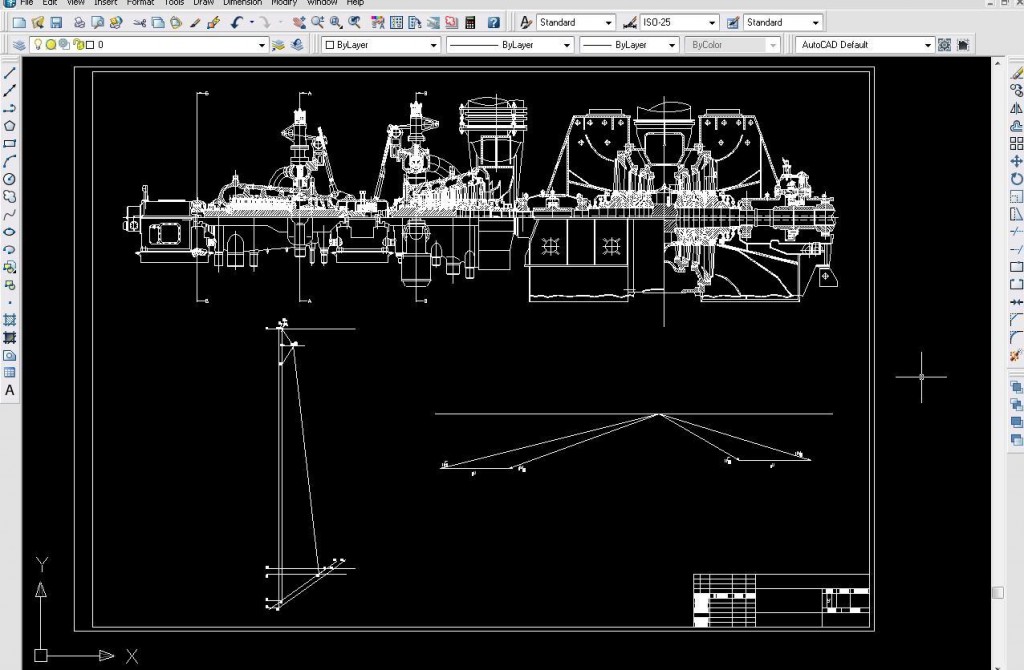Click the layer color swatch for layer 0
1024x670 pixels.
coord(90,45)
